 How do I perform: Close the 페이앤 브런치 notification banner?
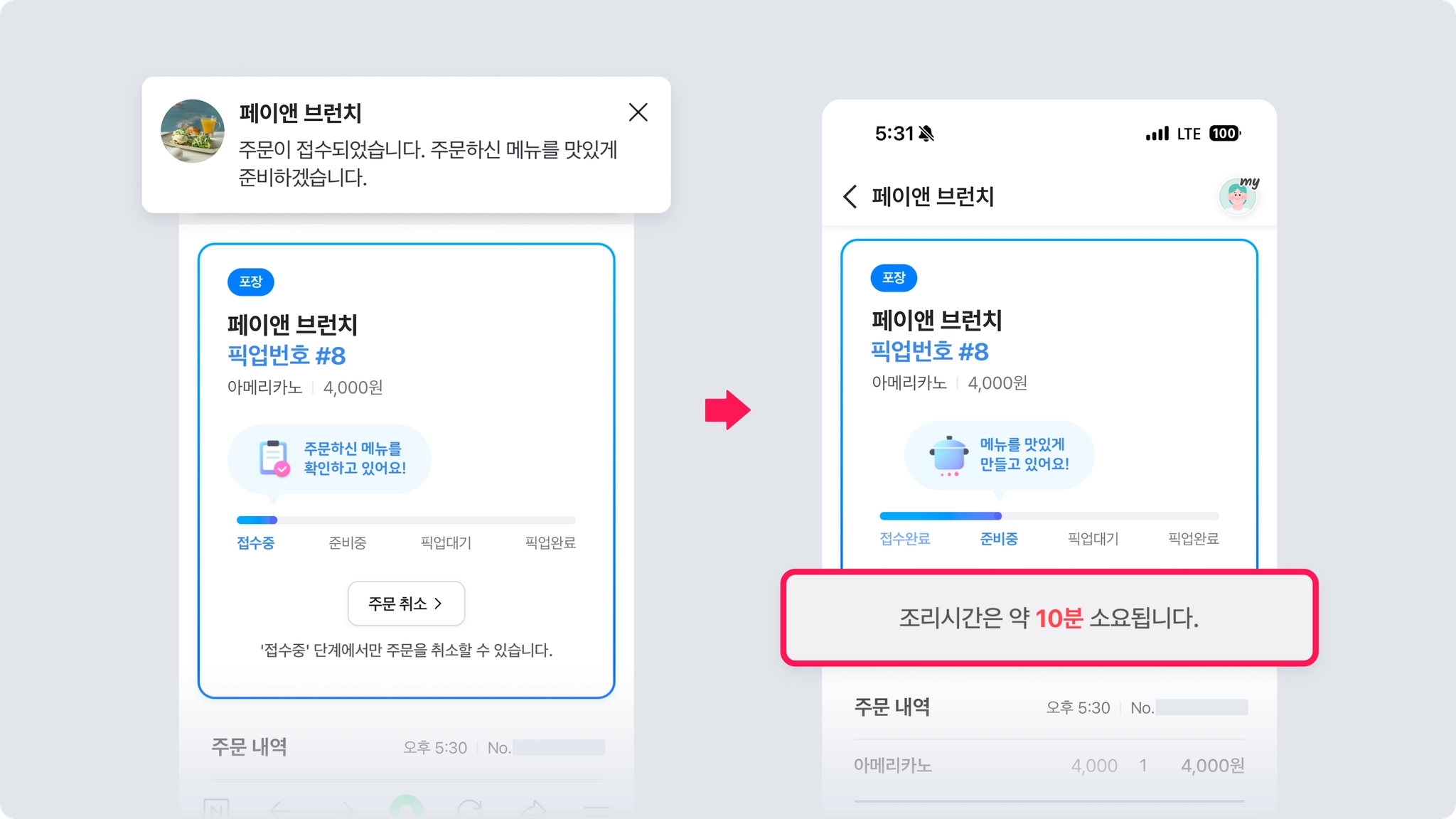638,112
